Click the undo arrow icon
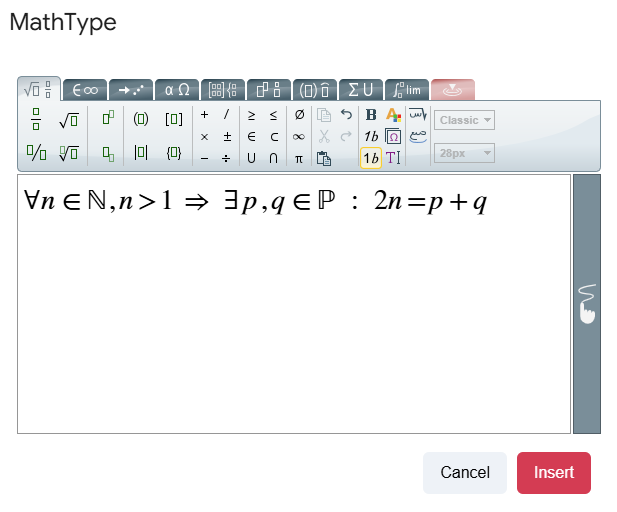The image size is (617, 512). 347,115
